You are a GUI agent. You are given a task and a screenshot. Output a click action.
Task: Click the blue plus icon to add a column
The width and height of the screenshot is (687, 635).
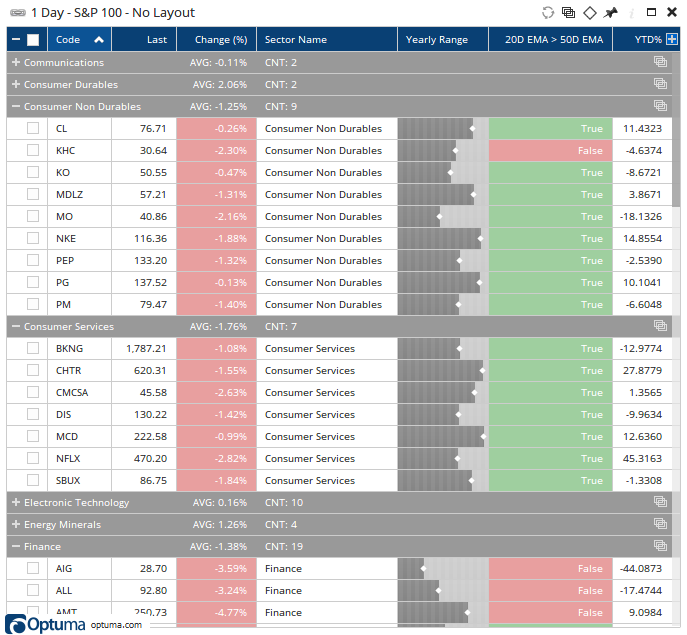(x=671, y=39)
